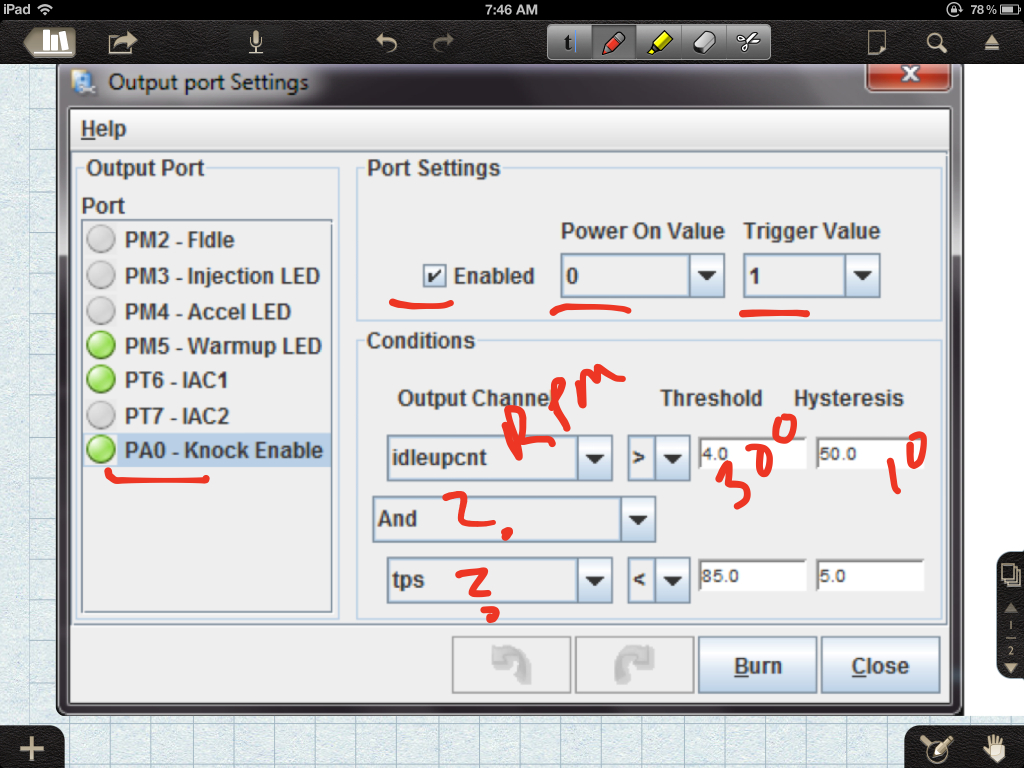Click the threshold field showing 85.0
1024x768 pixels.
(x=752, y=575)
